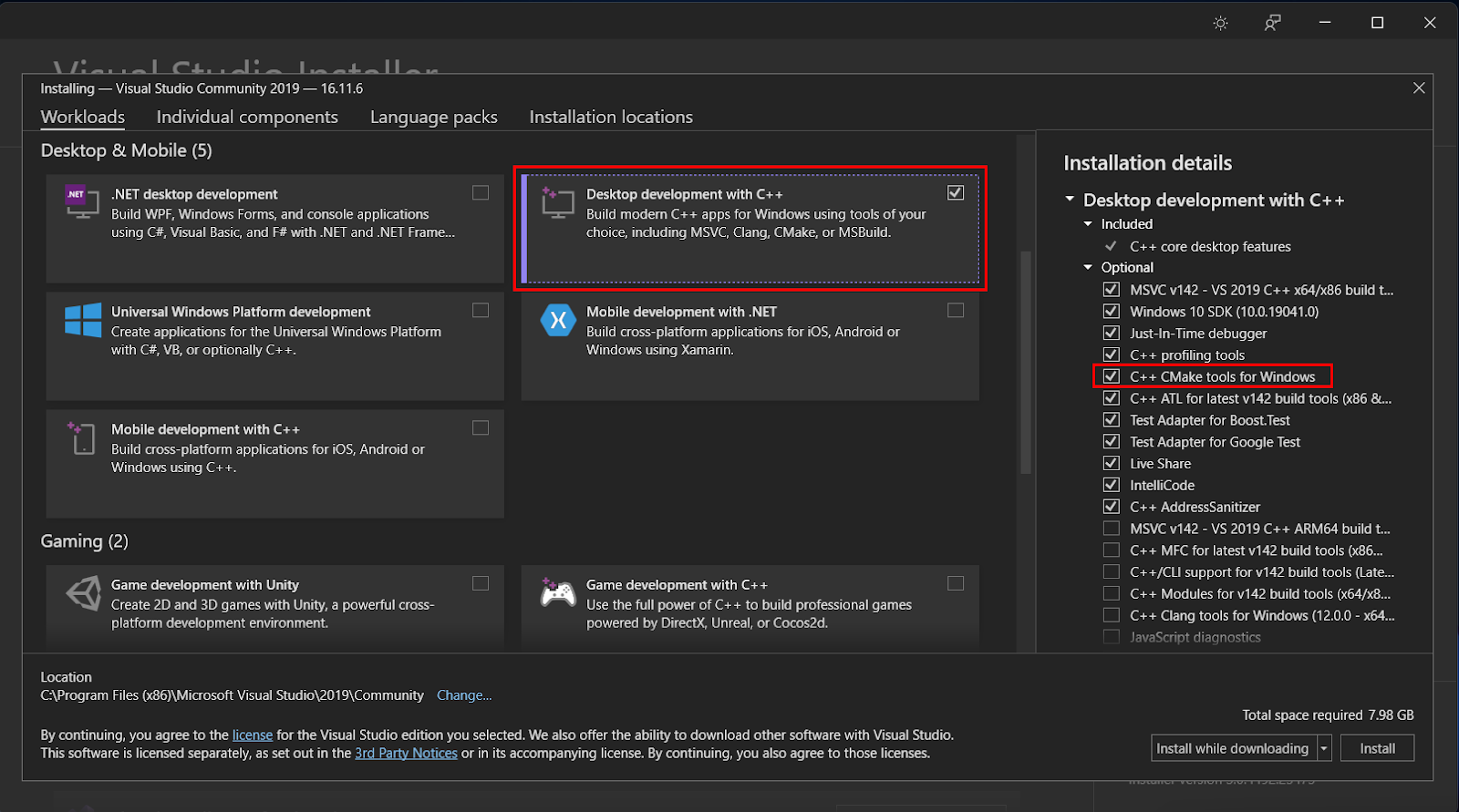Uncheck C++ AddressSanitizer component
Image resolution: width=1459 pixels, height=812 pixels.
point(1112,507)
